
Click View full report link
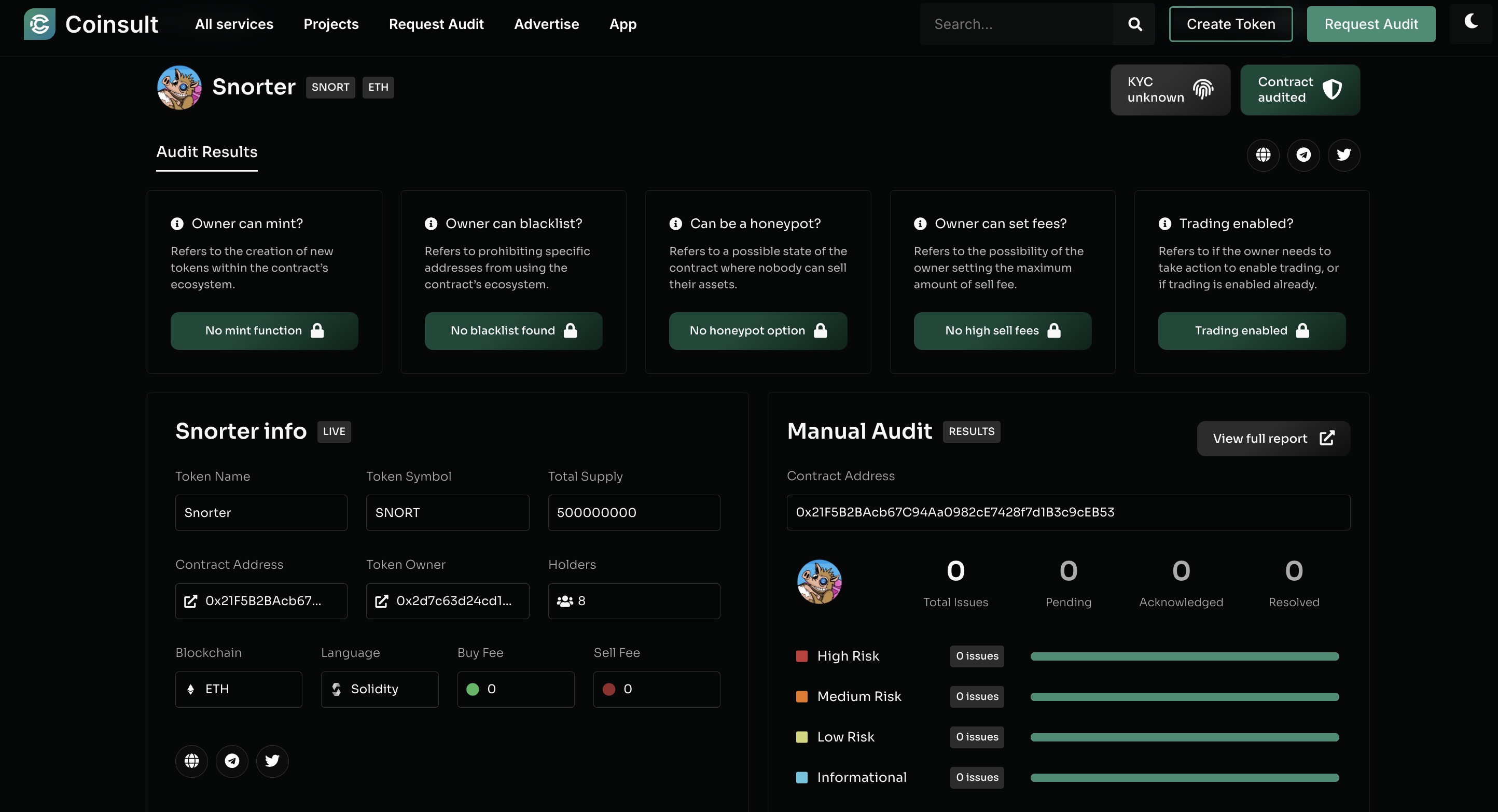pos(1273,438)
